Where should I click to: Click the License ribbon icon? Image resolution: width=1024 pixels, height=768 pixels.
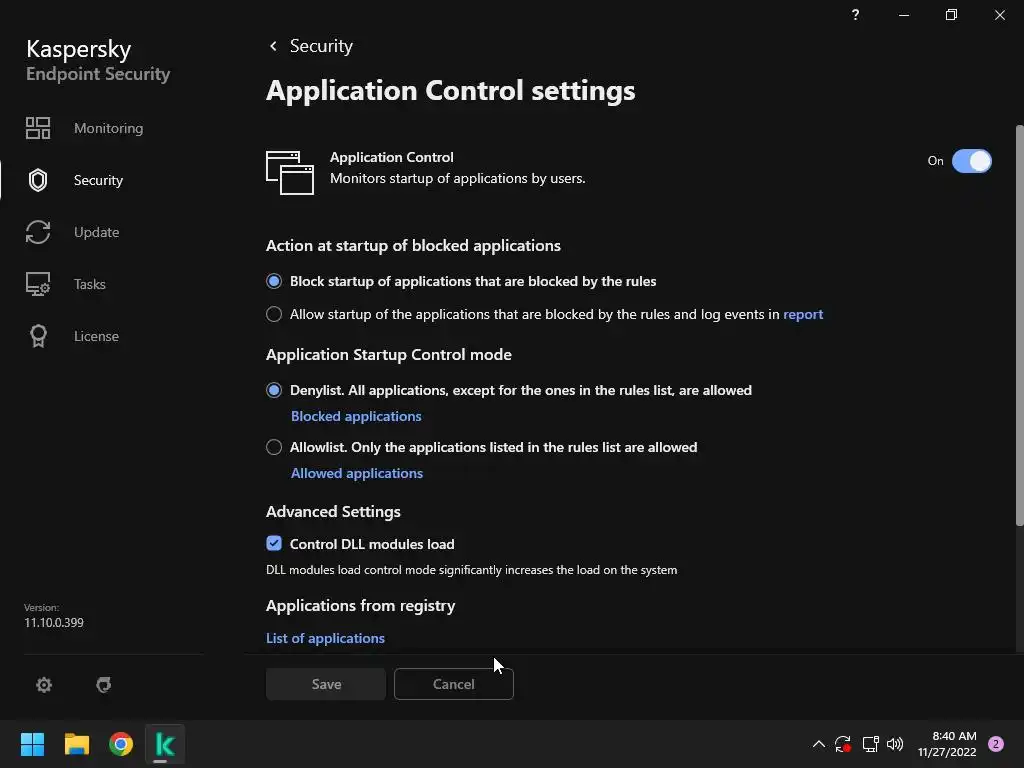(x=38, y=336)
